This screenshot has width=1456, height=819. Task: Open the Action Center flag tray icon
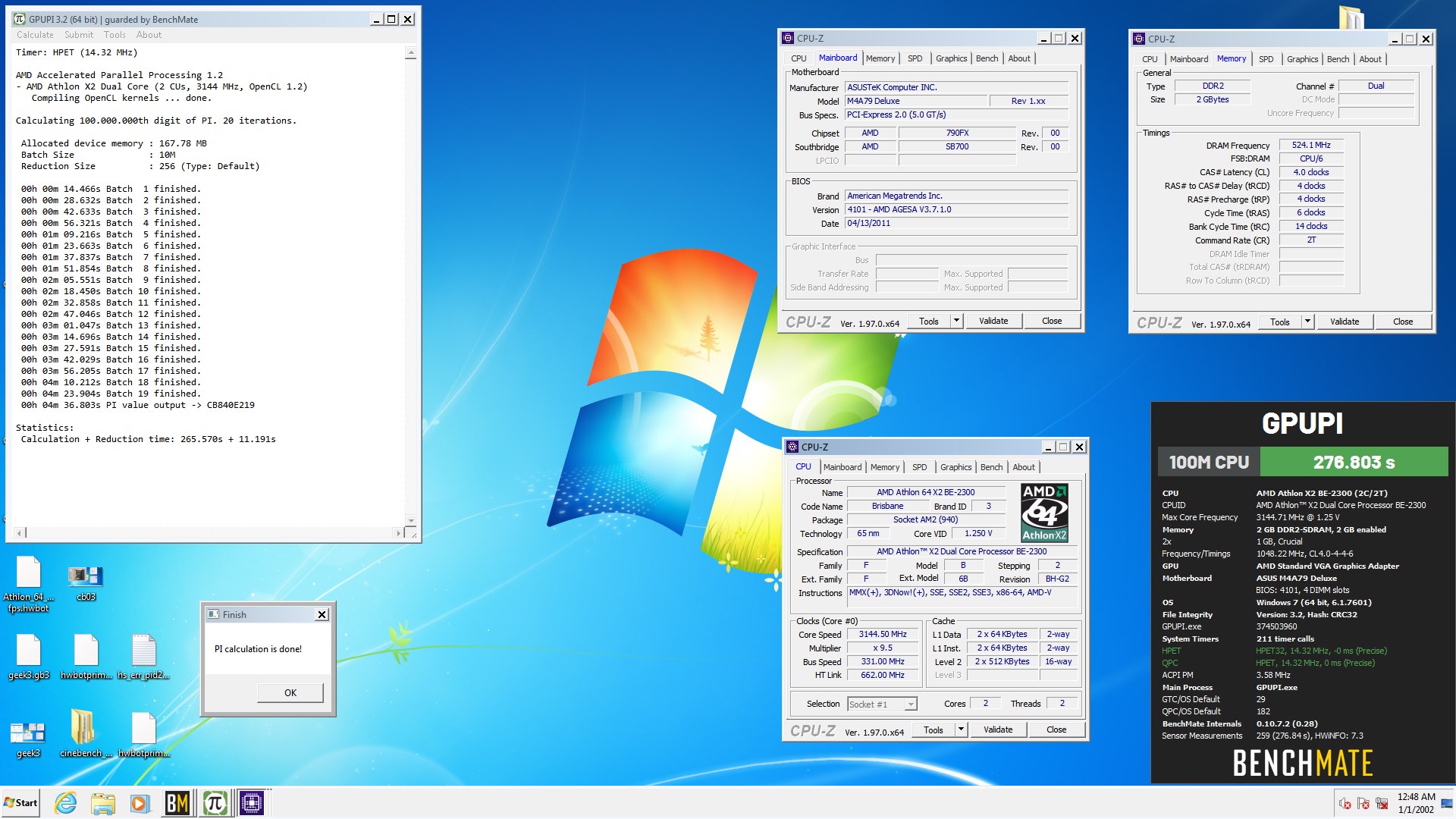tap(1363, 803)
